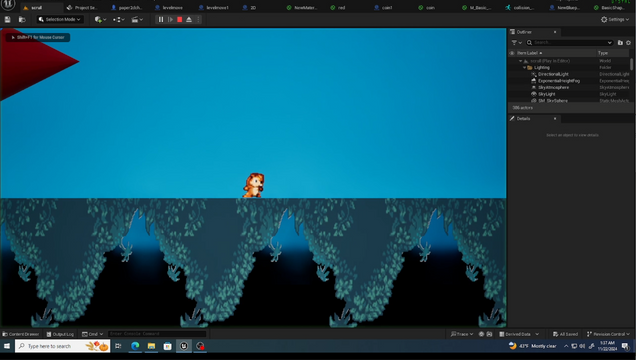Pause the play-in-editor session
The width and height of the screenshot is (636, 360).
pos(161,19)
